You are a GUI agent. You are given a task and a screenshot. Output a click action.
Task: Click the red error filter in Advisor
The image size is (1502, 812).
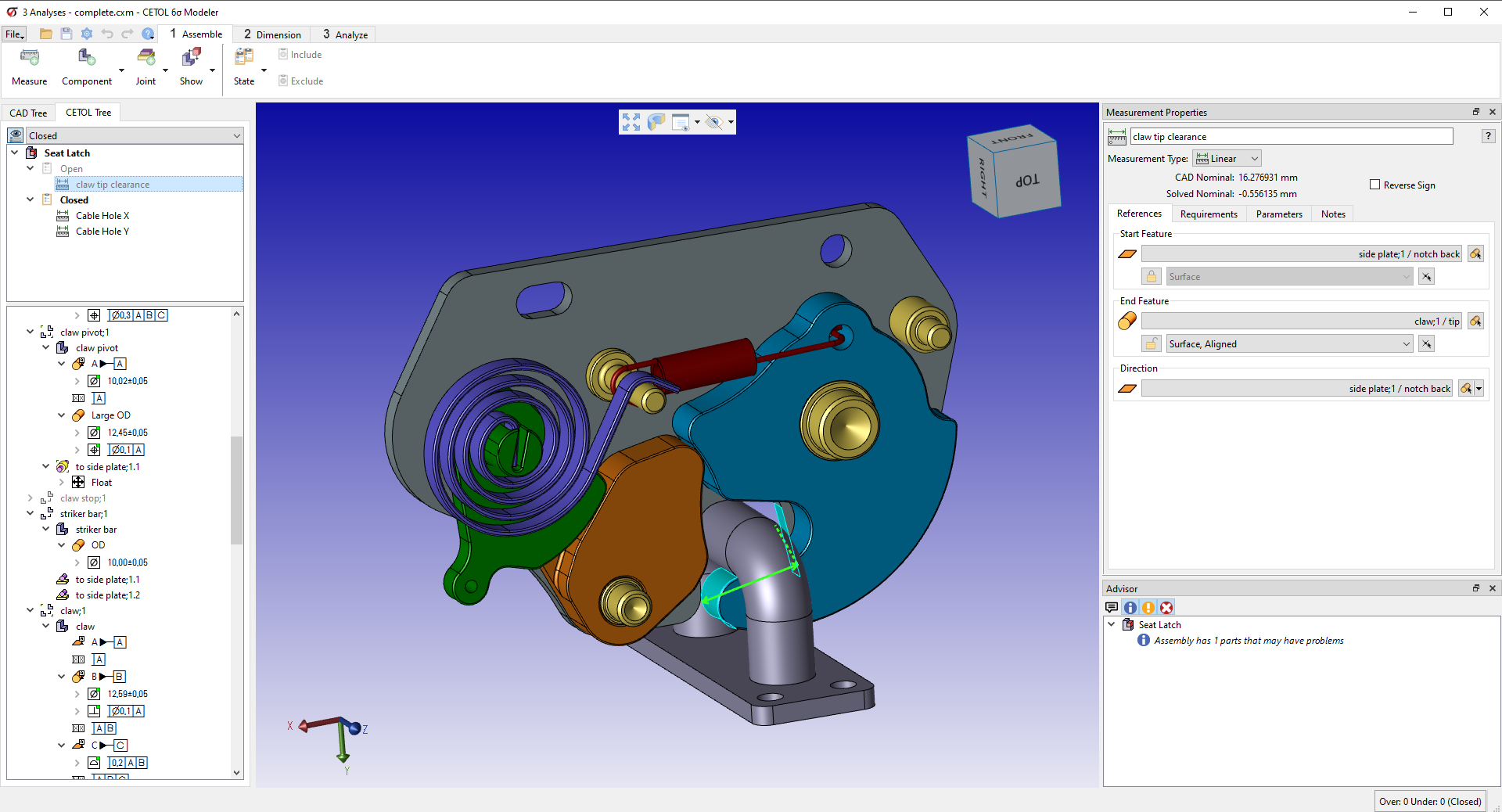[1166, 608]
